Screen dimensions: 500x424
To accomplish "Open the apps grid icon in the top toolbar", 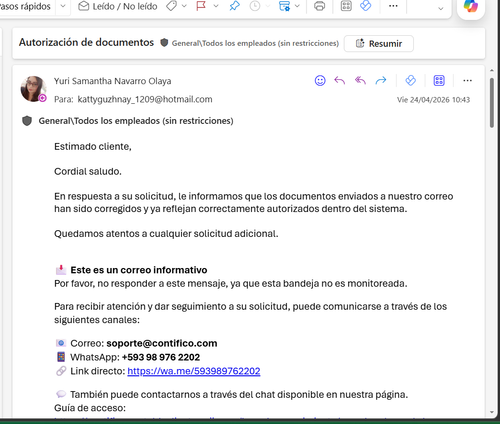I will pyautogui.click(x=346, y=6).
